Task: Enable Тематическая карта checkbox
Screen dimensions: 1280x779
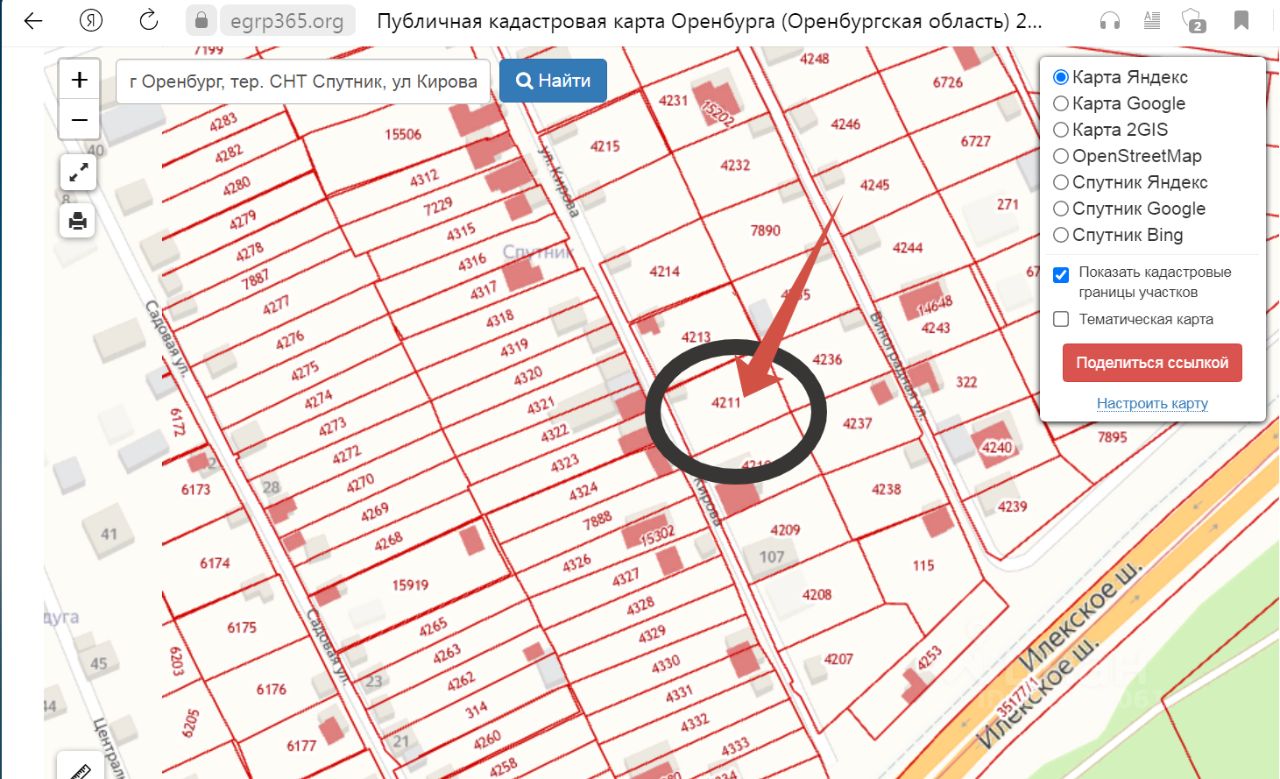Action: (1062, 320)
